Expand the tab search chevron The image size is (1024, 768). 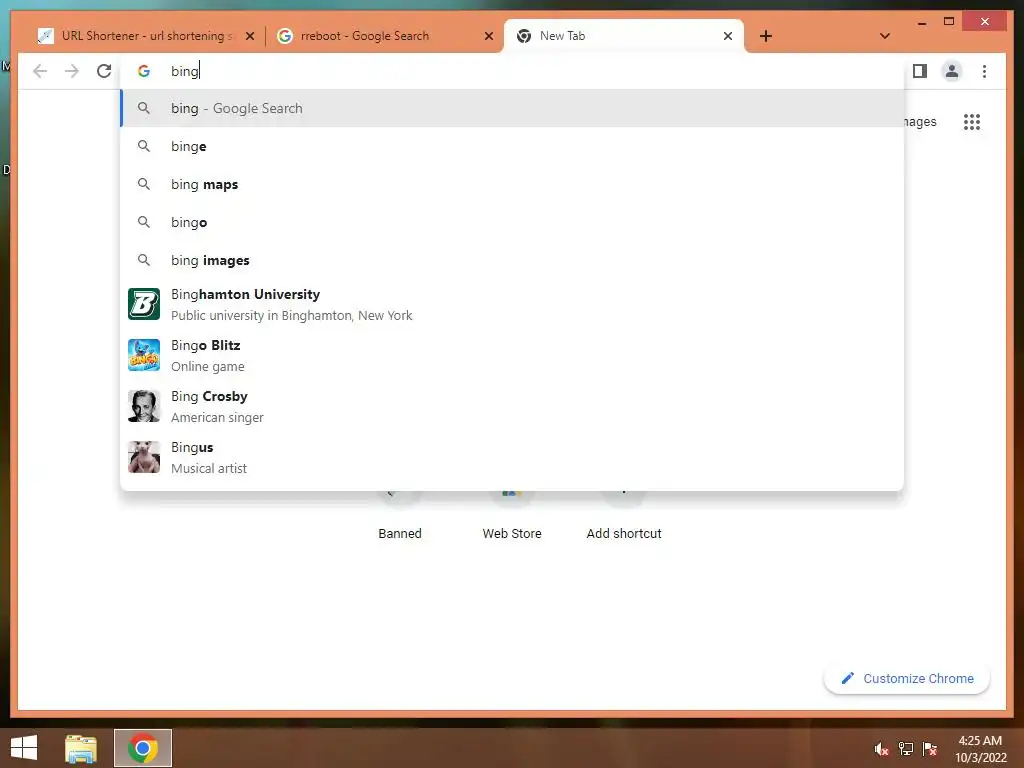[x=884, y=36]
